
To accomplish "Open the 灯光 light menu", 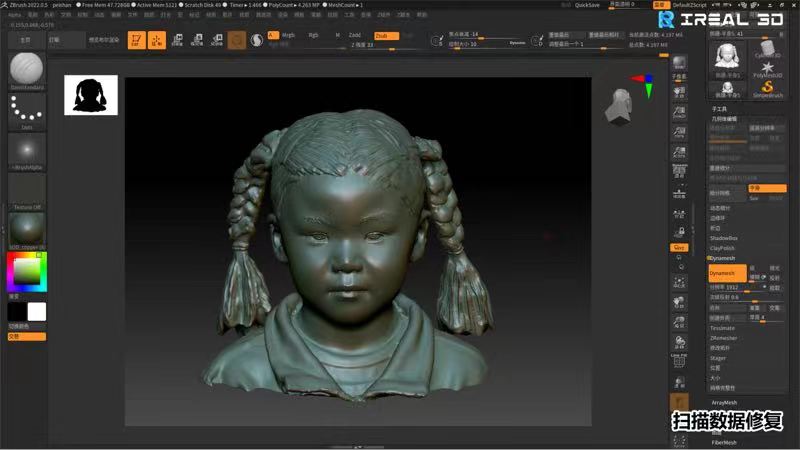I will click(165, 15).
